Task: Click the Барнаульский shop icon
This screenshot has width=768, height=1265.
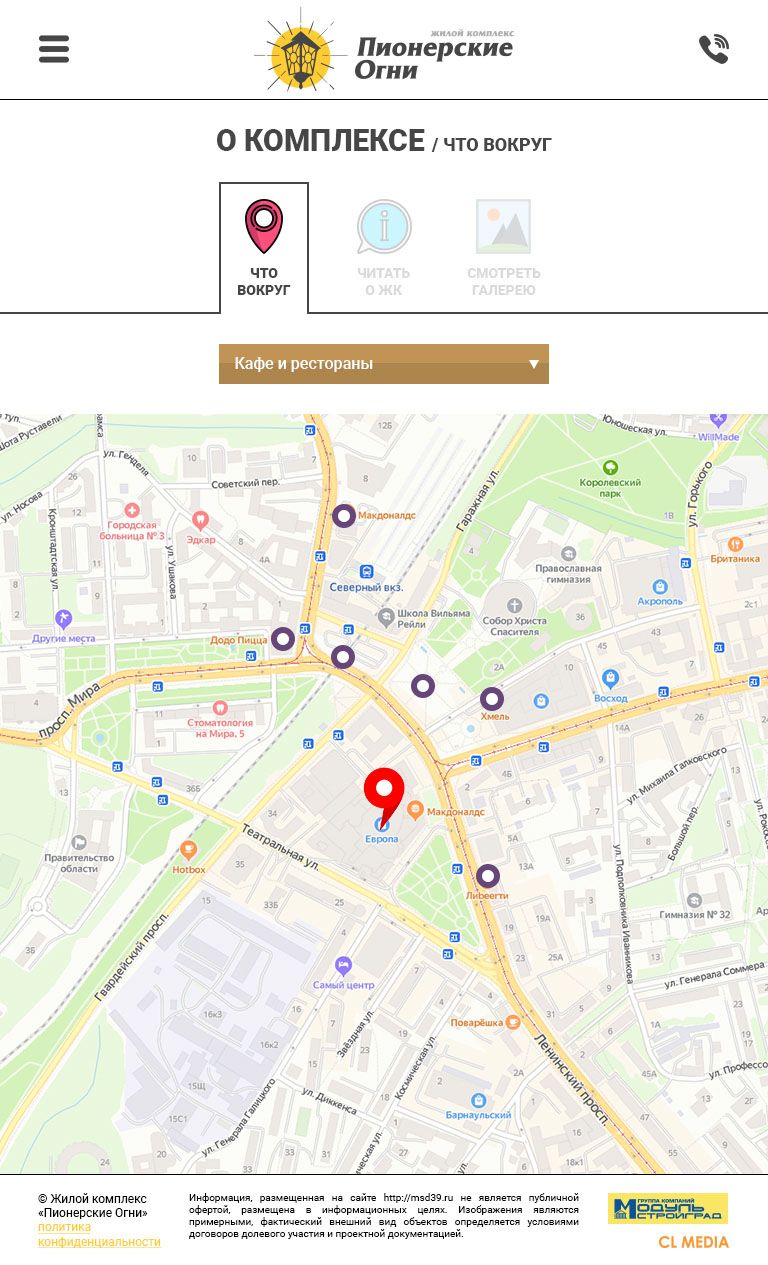Action: [479, 1099]
